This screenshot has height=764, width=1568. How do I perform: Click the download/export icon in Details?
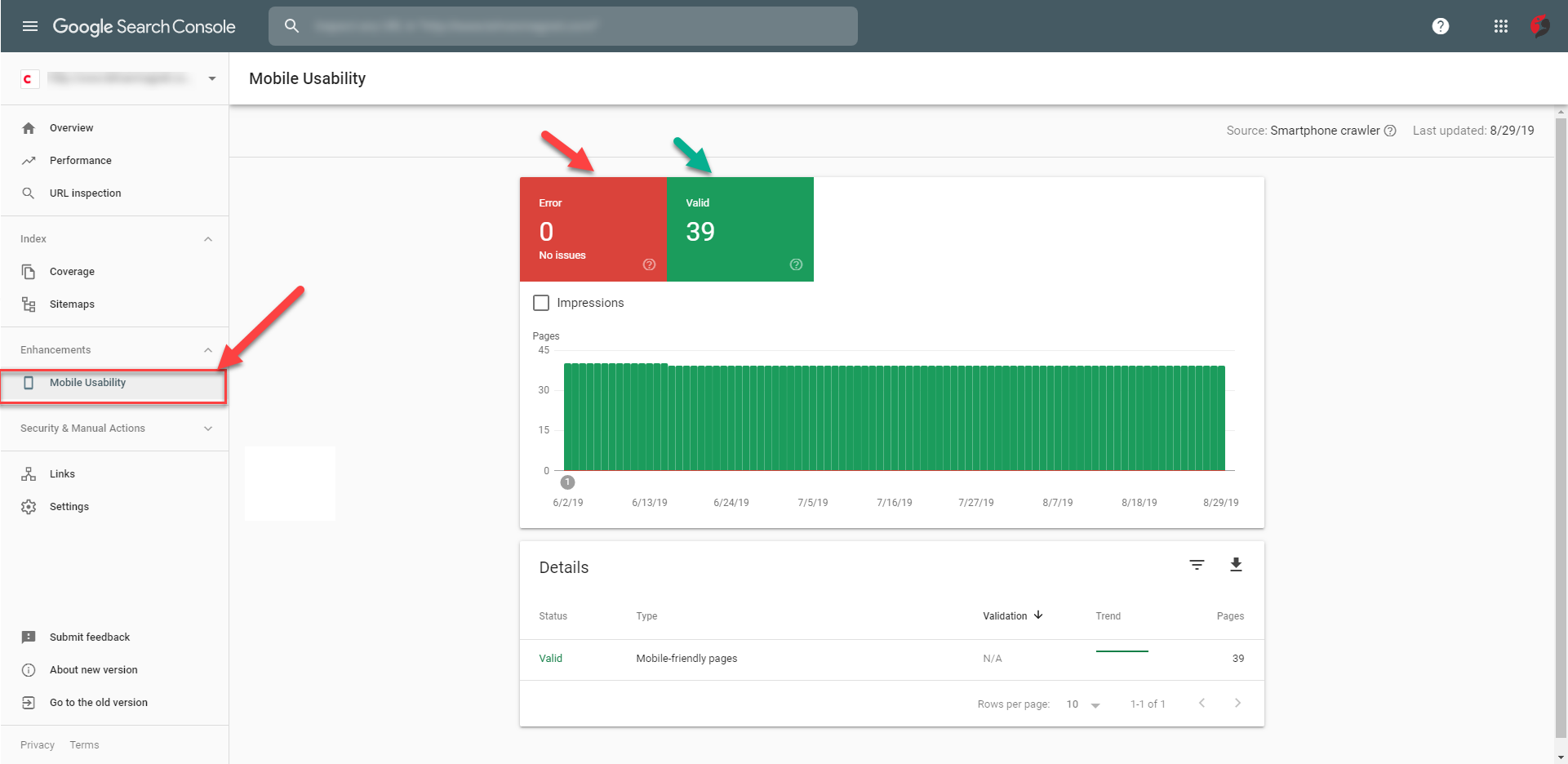point(1237,564)
